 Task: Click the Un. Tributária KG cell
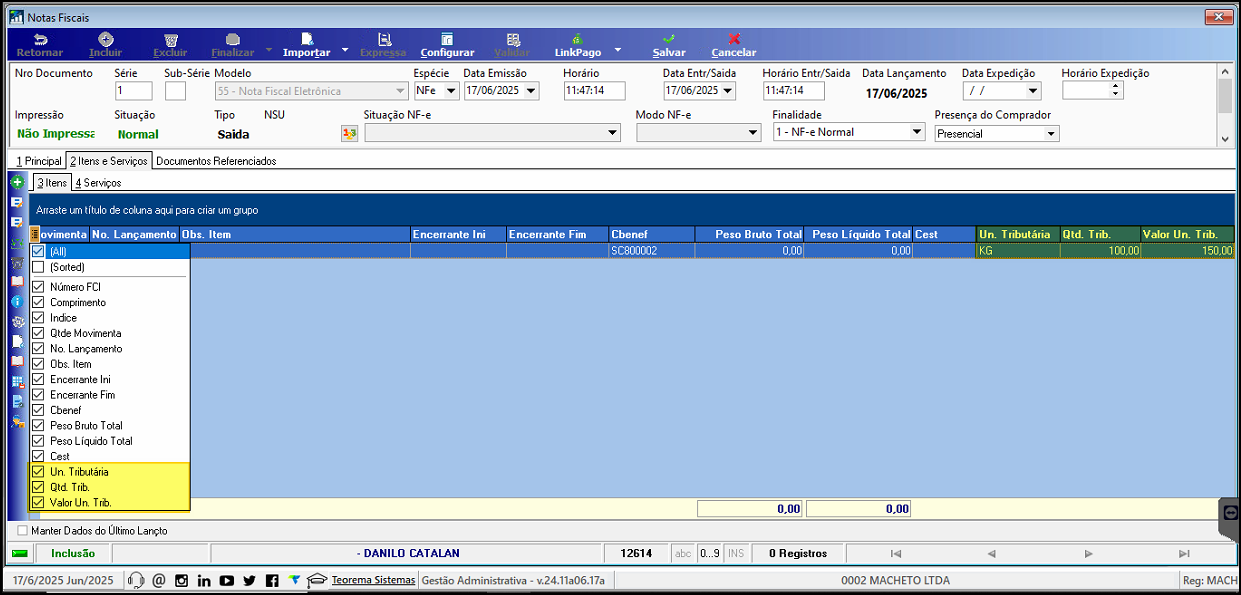tap(1018, 251)
